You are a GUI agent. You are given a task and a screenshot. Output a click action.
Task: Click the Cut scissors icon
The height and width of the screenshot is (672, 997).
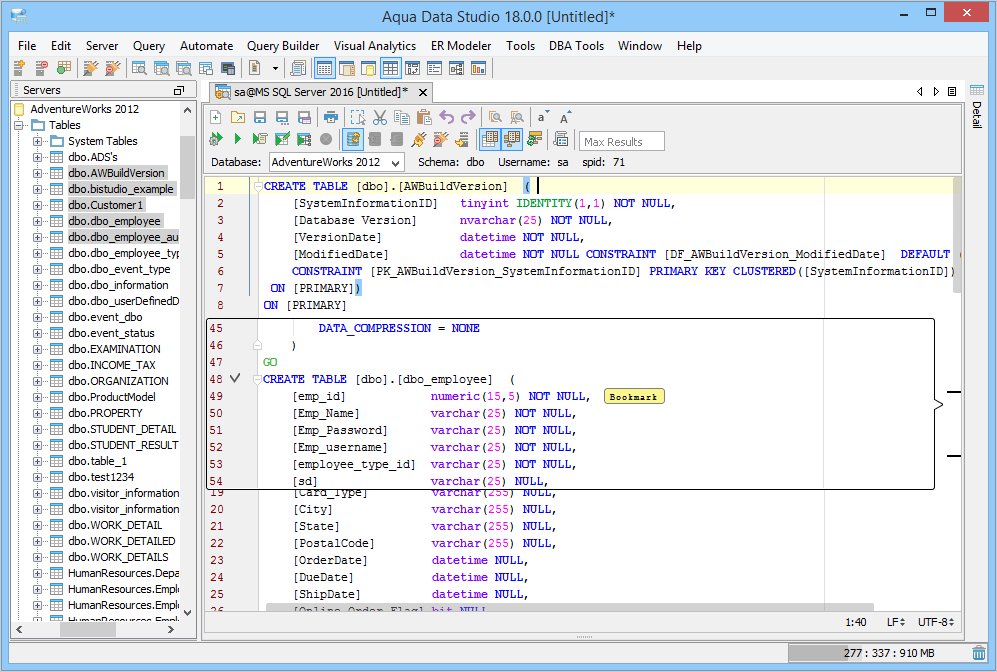tap(379, 117)
